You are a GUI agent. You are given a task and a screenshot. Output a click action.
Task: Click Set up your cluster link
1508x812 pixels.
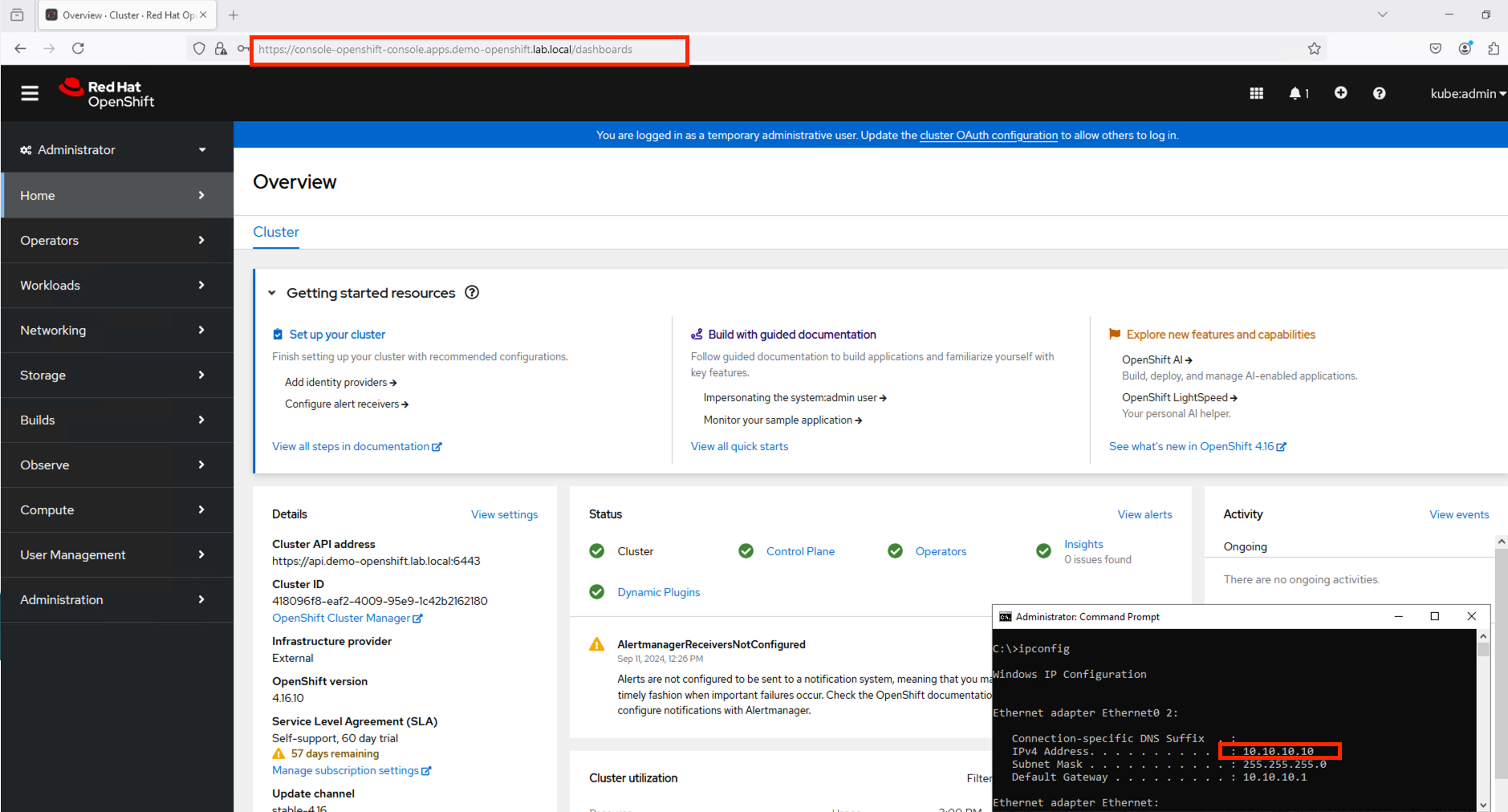click(x=337, y=335)
